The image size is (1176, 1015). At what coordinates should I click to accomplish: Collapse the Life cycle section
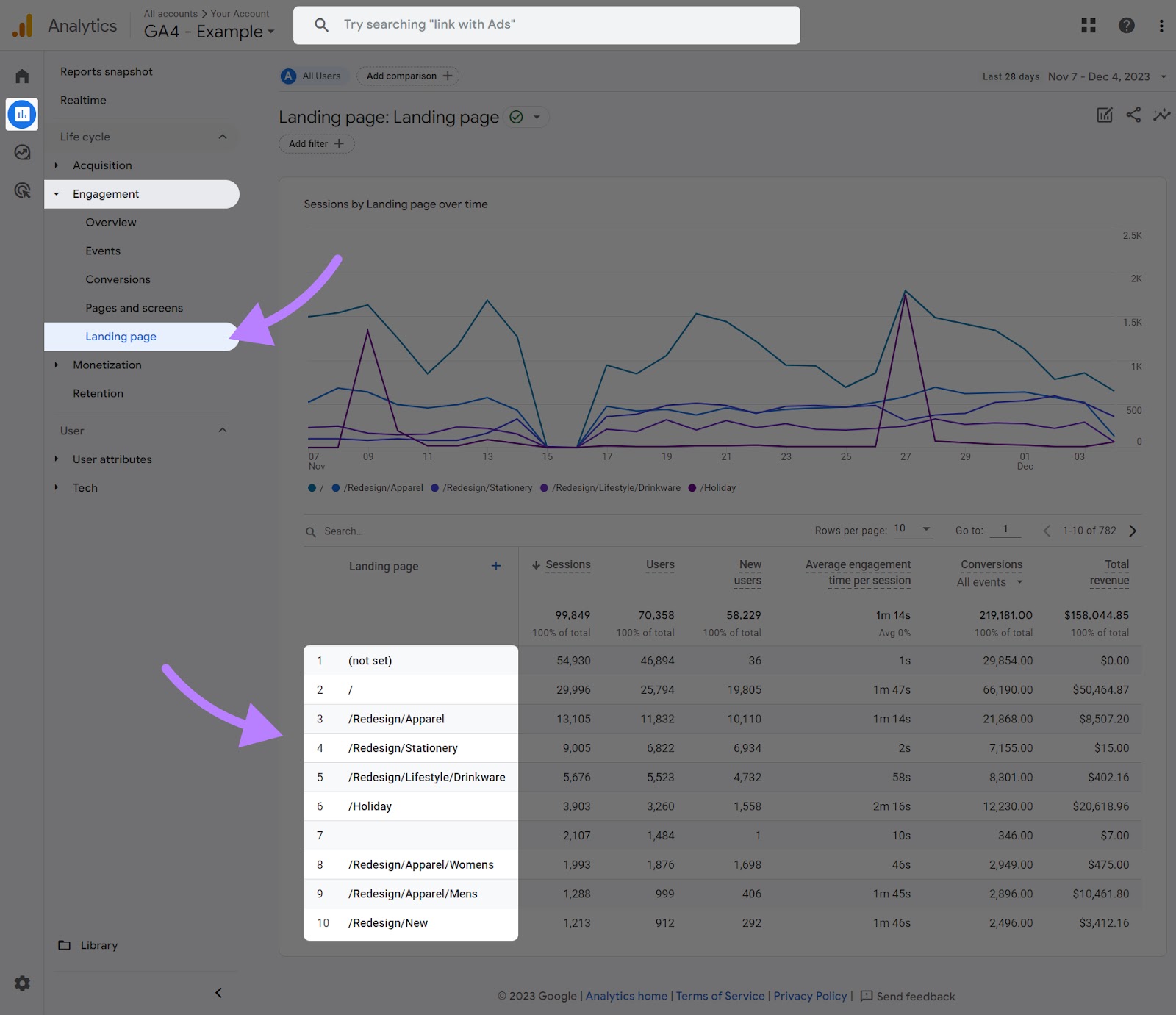(x=222, y=137)
